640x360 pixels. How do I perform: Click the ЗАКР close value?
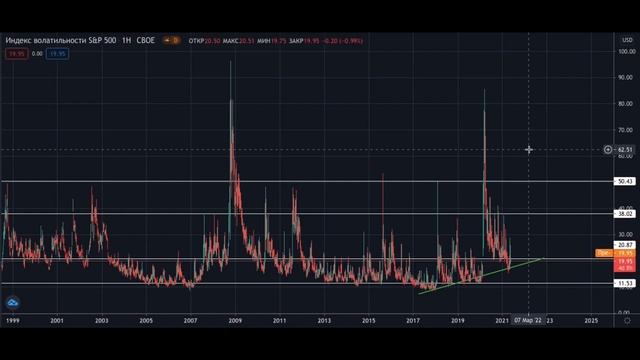click(311, 41)
